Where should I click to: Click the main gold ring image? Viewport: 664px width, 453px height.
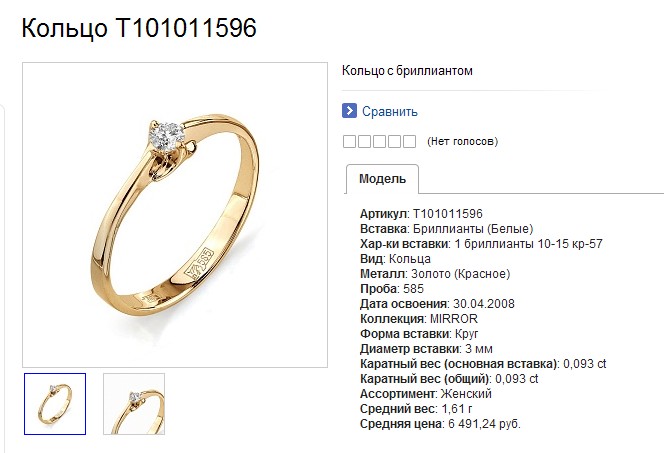tap(175, 215)
